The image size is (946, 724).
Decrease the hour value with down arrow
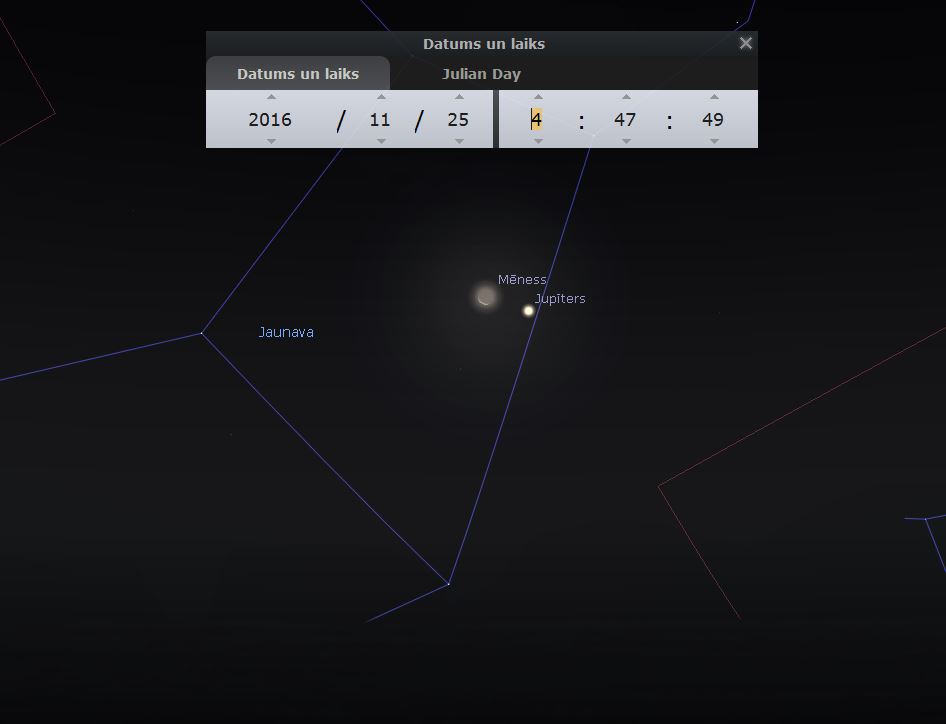[x=538, y=141]
